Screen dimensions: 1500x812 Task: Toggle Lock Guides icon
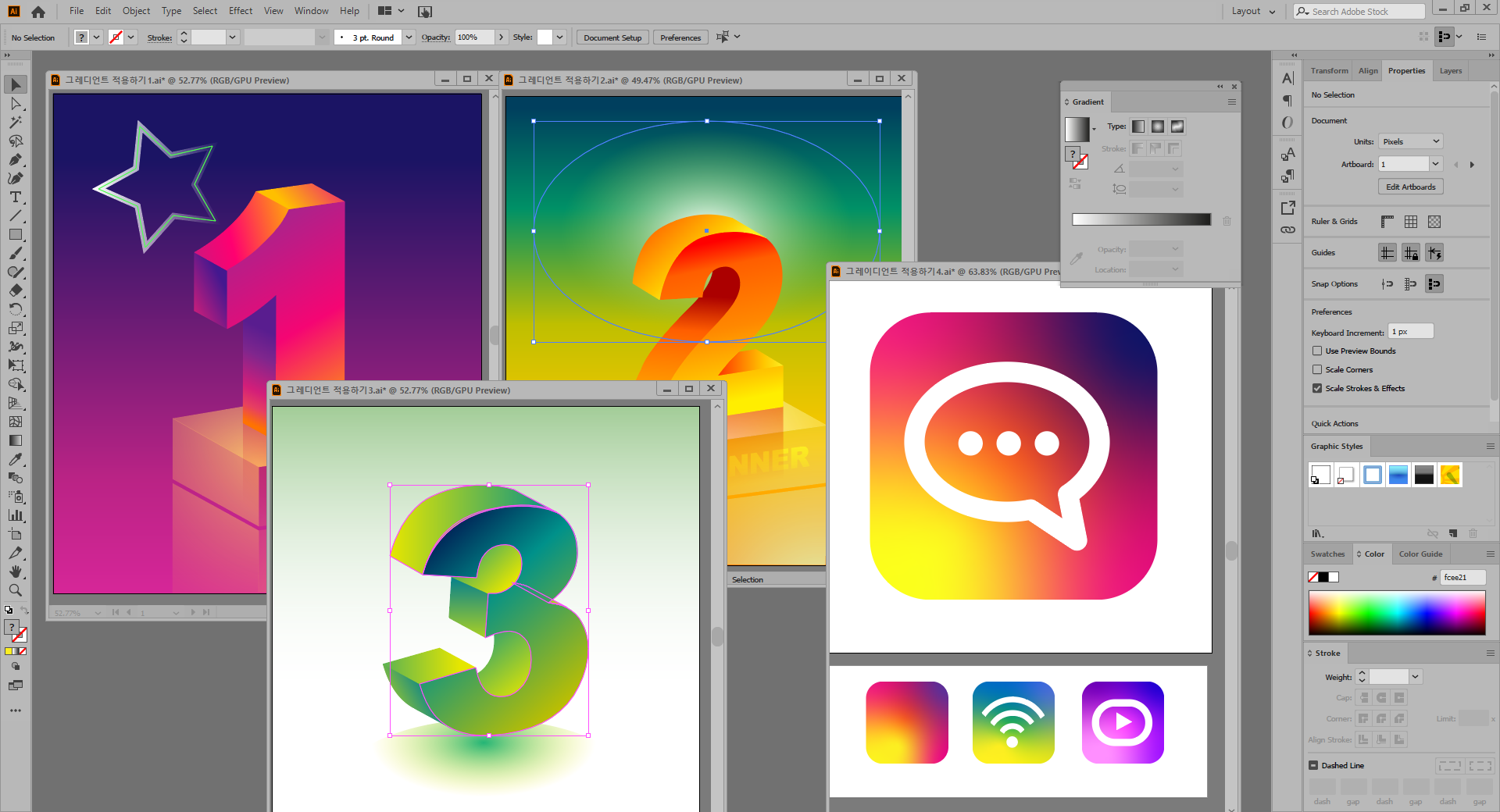click(x=1411, y=253)
